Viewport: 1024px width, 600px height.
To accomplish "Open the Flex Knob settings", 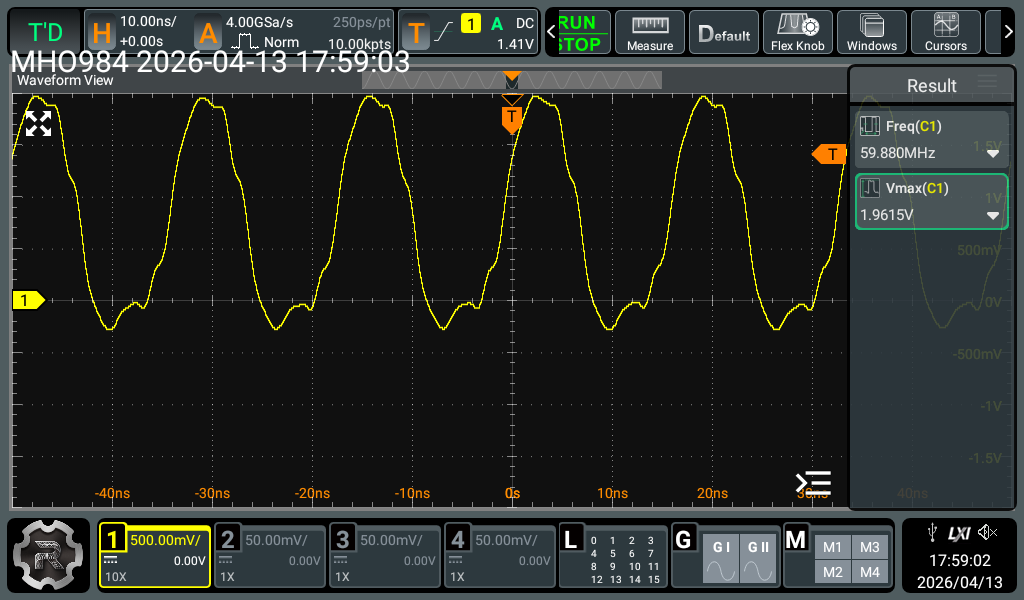I will (796, 32).
